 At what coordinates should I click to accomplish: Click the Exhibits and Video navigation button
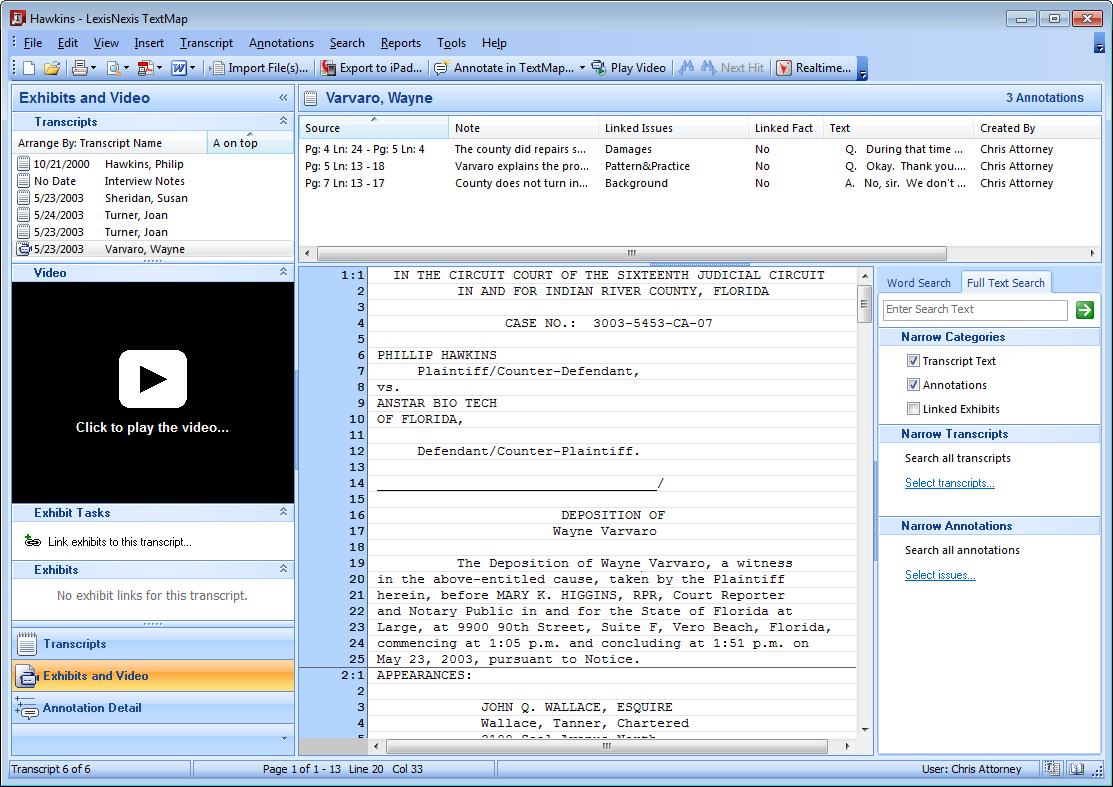(153, 676)
